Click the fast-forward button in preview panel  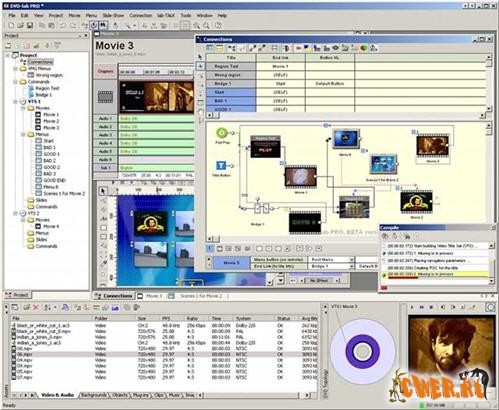point(421,307)
